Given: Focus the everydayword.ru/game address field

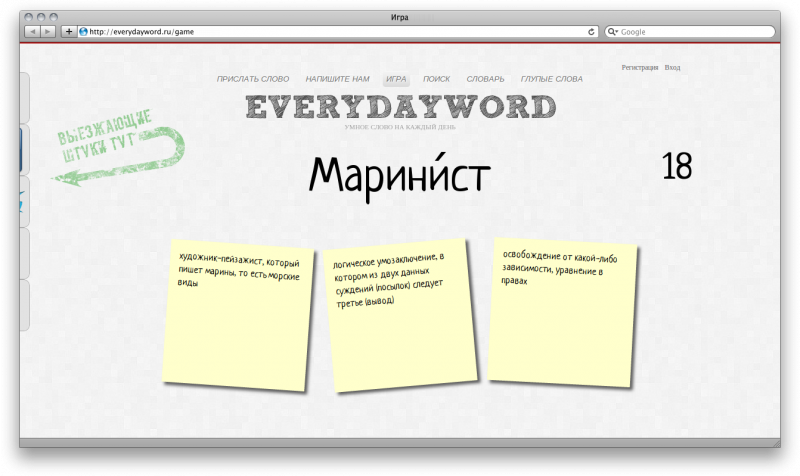Looking at the screenshot, I should tap(337, 32).
